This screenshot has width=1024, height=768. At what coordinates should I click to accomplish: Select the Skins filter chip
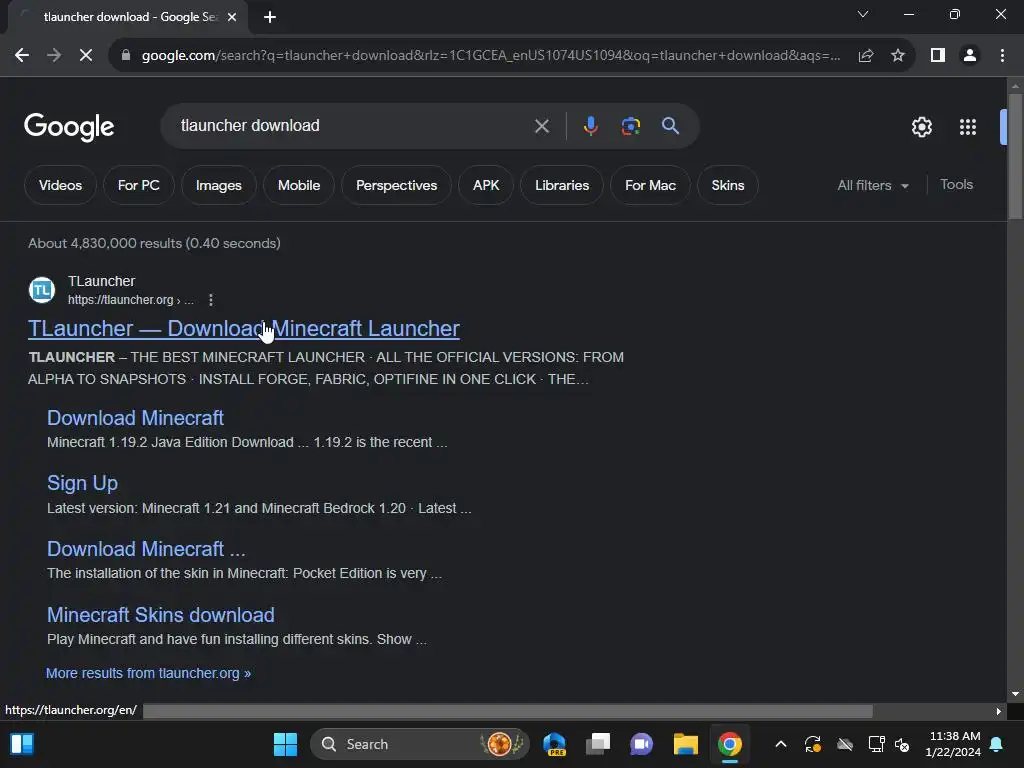(728, 185)
